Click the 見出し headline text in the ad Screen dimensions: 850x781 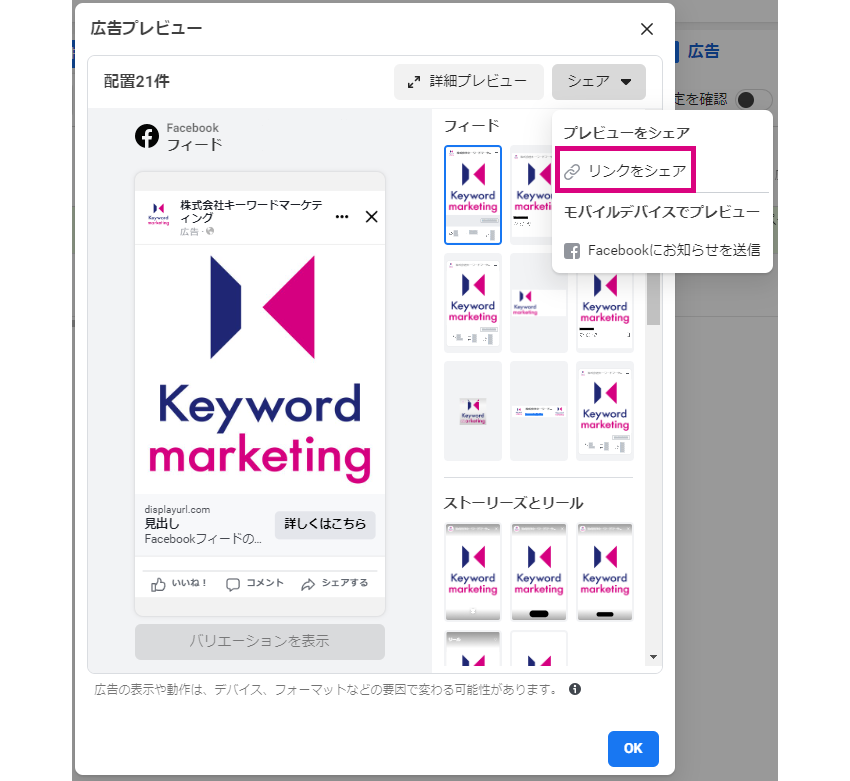click(162, 524)
